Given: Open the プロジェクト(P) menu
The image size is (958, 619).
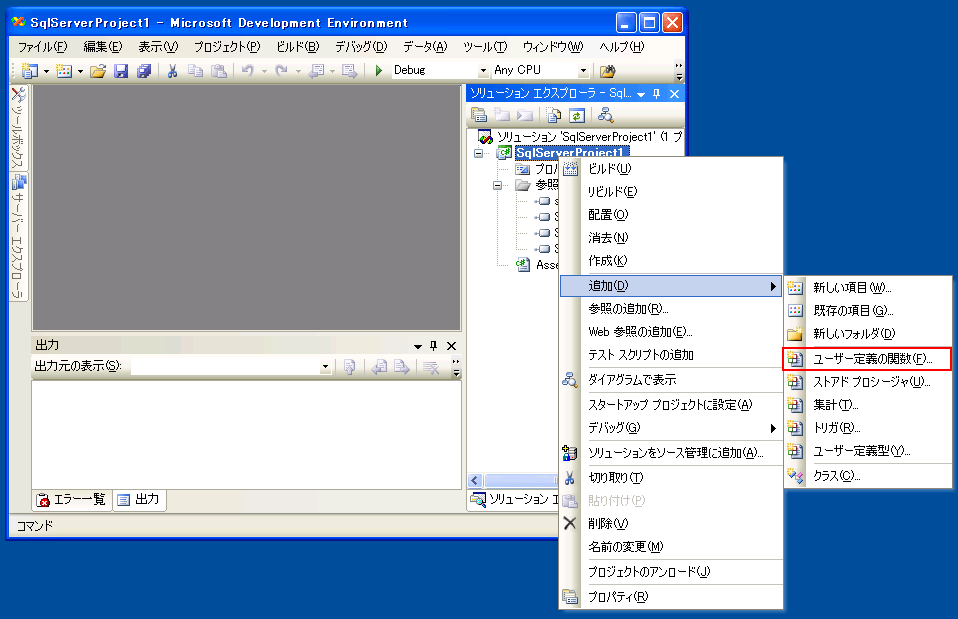Looking at the screenshot, I should pyautogui.click(x=227, y=47).
